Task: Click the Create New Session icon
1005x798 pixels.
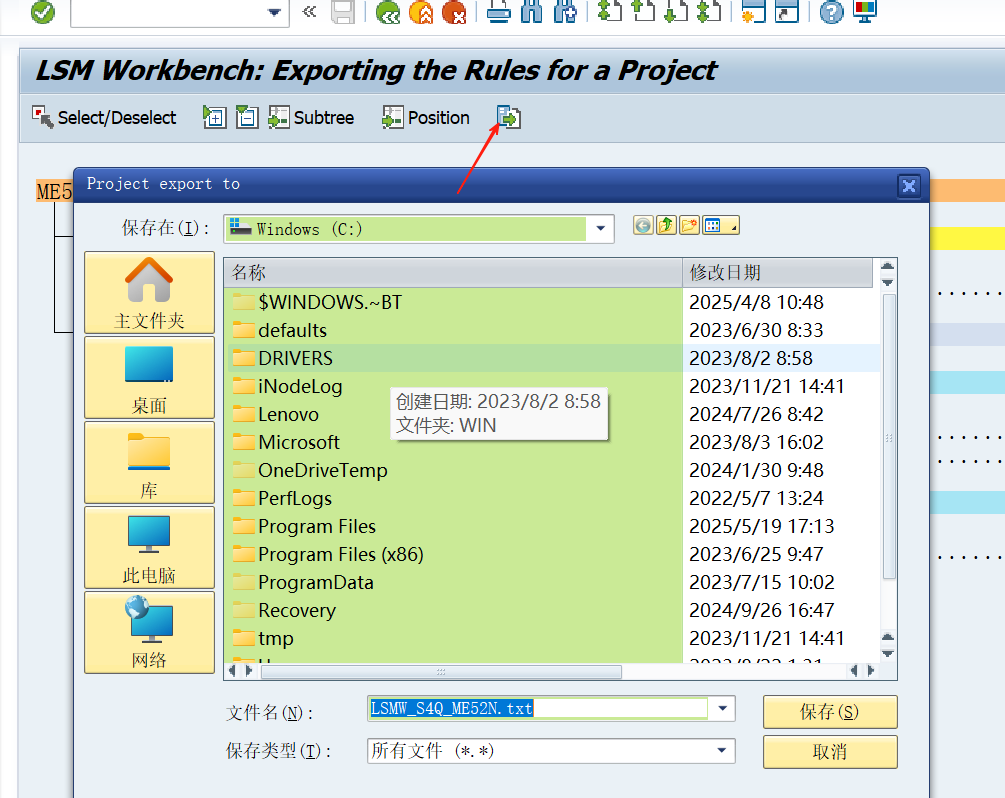Action: click(753, 12)
